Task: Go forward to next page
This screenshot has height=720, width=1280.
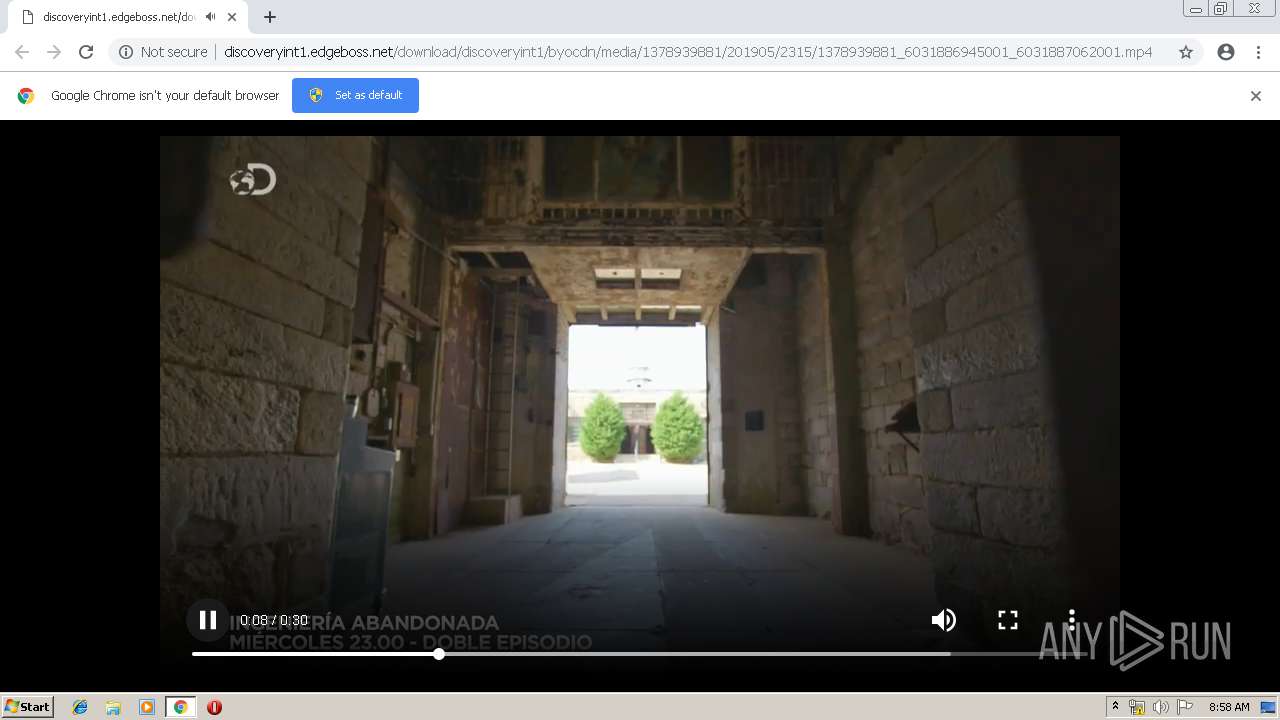Action: pos(54,52)
